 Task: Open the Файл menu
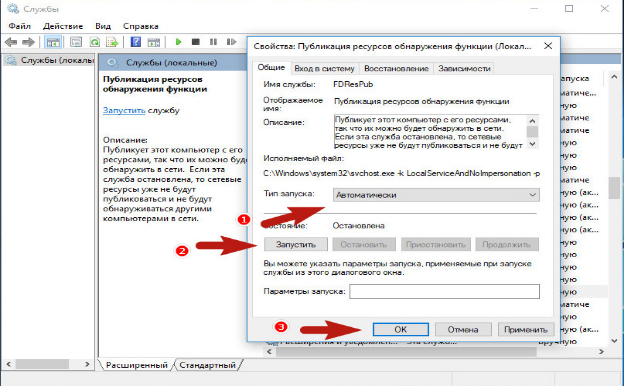(20, 26)
